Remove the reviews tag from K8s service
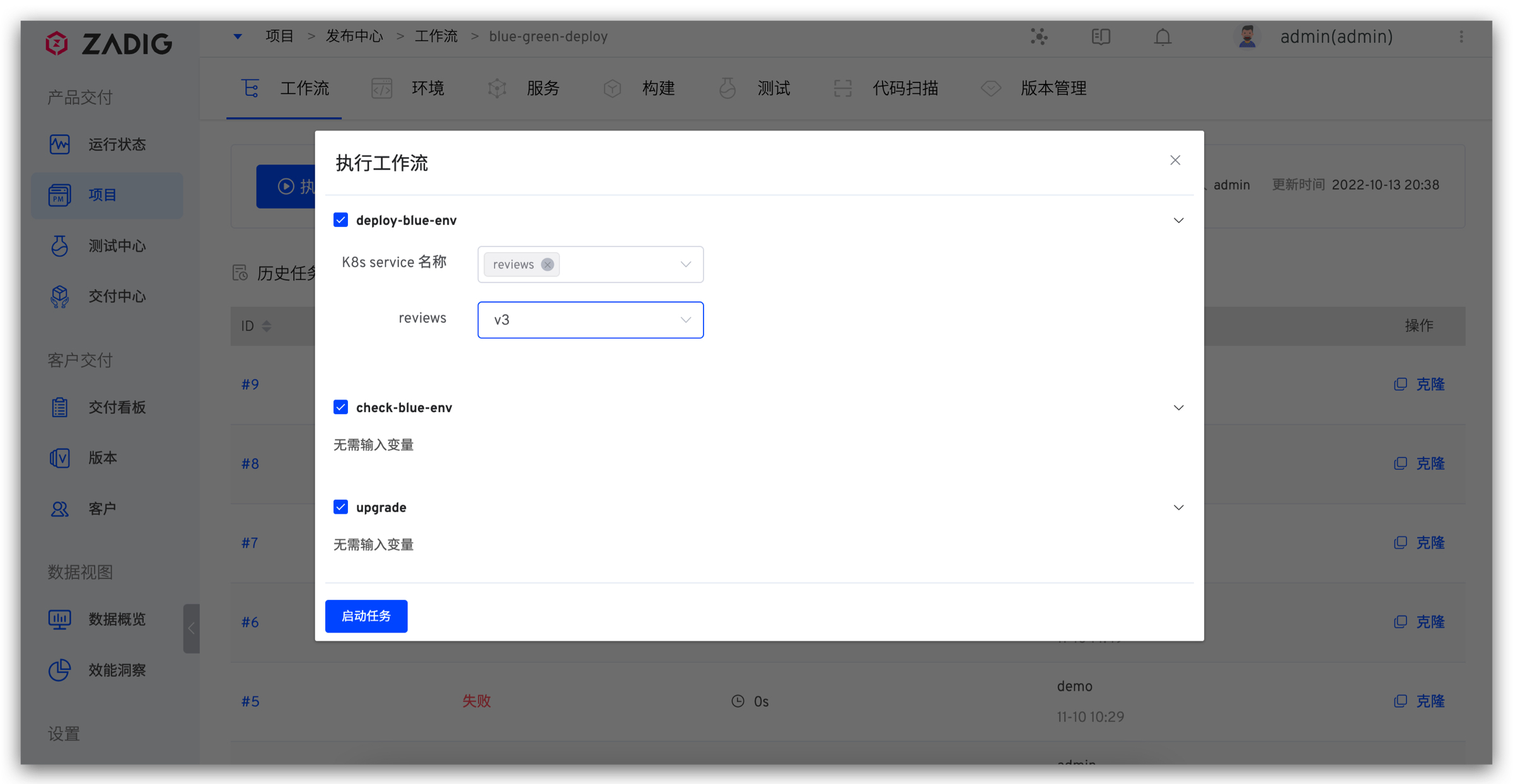Image resolution: width=1513 pixels, height=784 pixels. 547,265
